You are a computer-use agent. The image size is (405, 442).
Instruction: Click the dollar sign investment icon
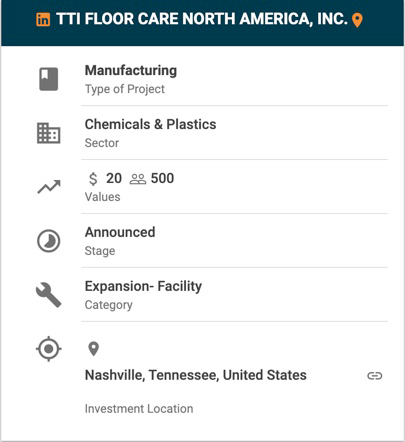pos(93,179)
